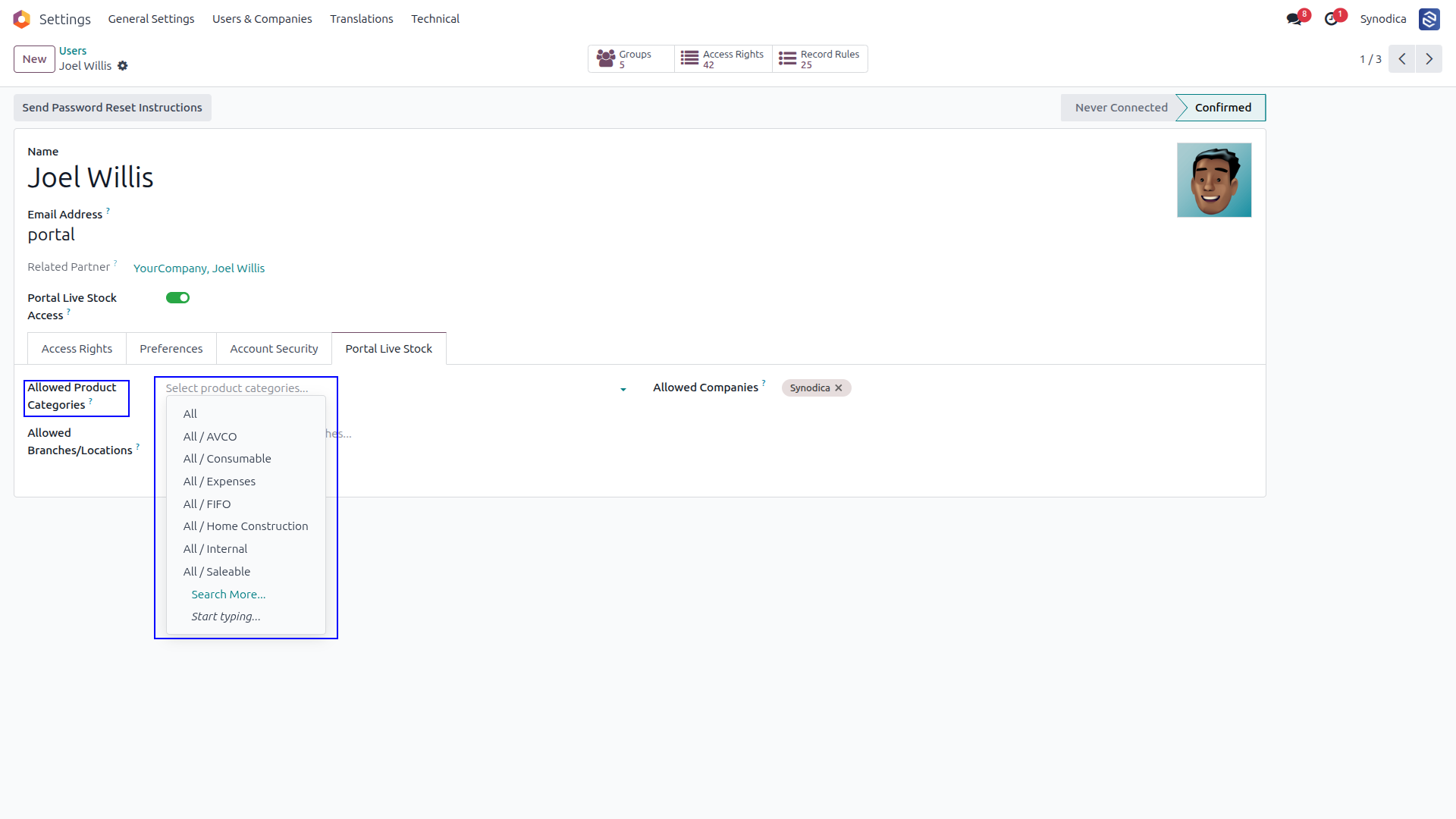This screenshot has height=819, width=1456.
Task: Open the gear actions menu beside Joel Willis
Action: point(123,66)
